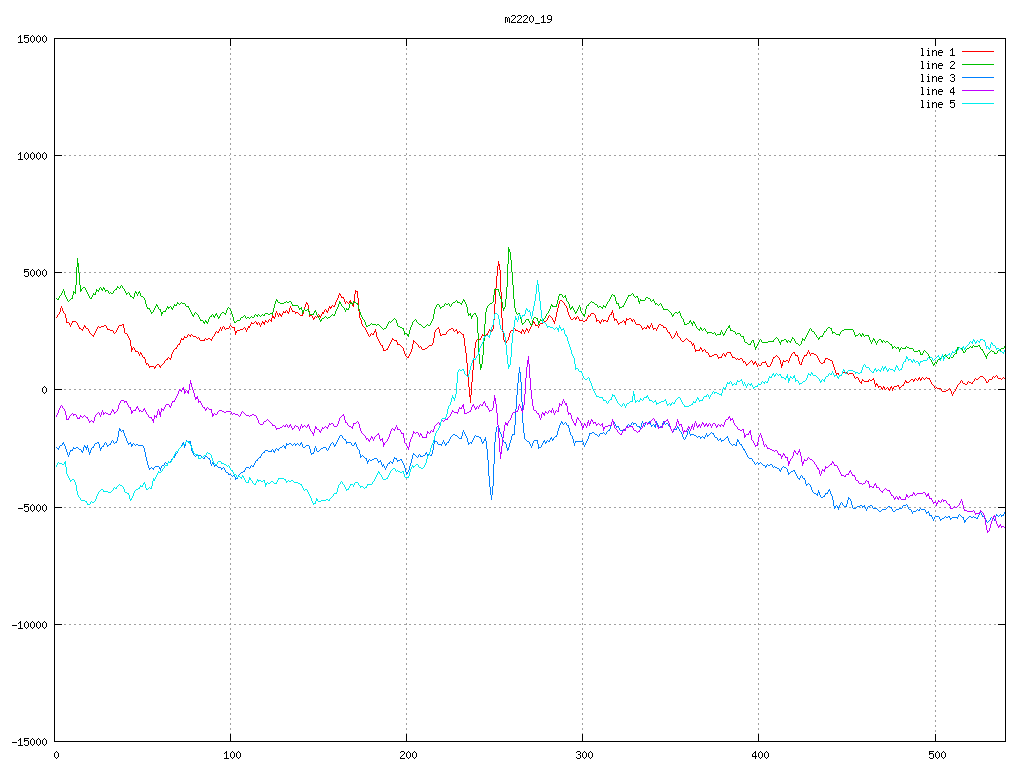Click the x-axis label 400
Screen dimensions: 1024x768
coord(760,756)
